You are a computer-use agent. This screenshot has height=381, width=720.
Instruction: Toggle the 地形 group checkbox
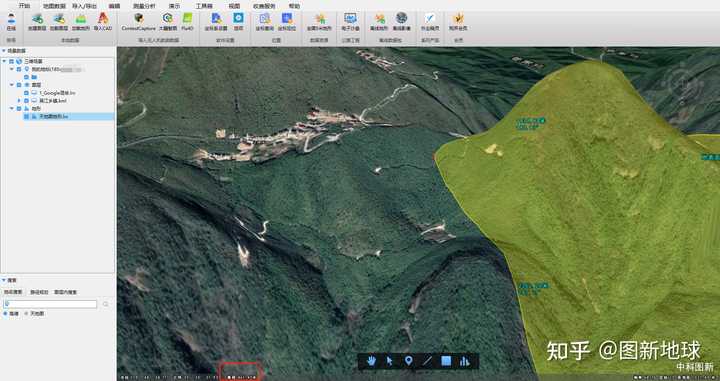click(19, 109)
